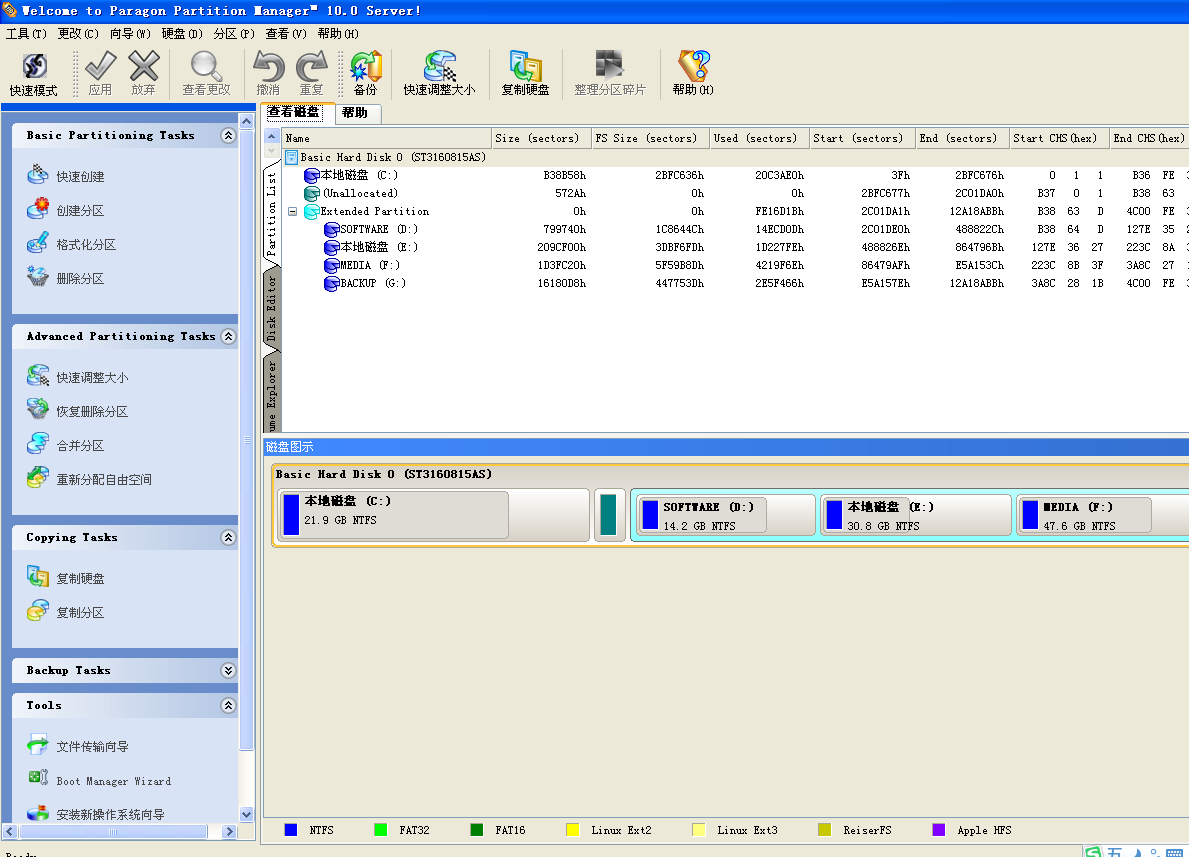
Task: Choose 格式化分区 in the sidebar
Action: pos(86,245)
